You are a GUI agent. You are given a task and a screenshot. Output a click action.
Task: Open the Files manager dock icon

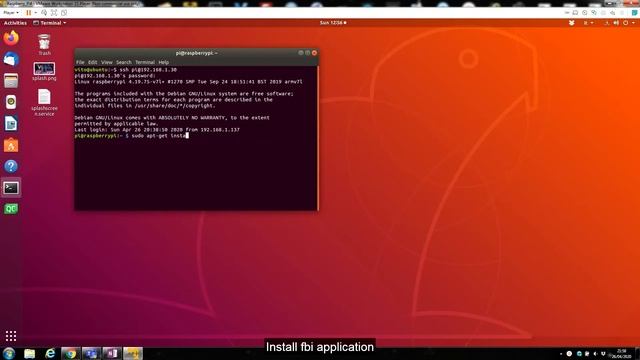pyautogui.click(x=11, y=81)
